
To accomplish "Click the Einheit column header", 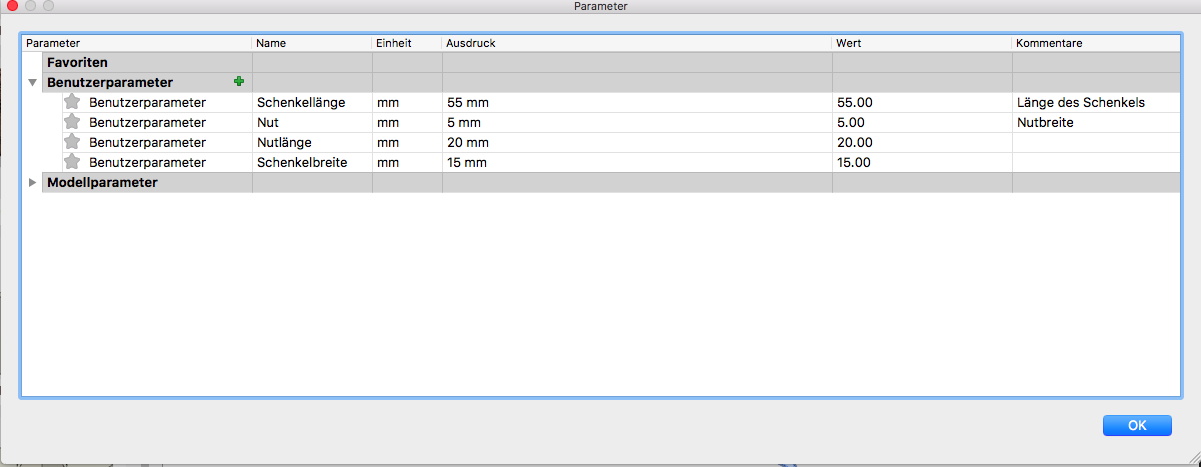I will coord(407,44).
